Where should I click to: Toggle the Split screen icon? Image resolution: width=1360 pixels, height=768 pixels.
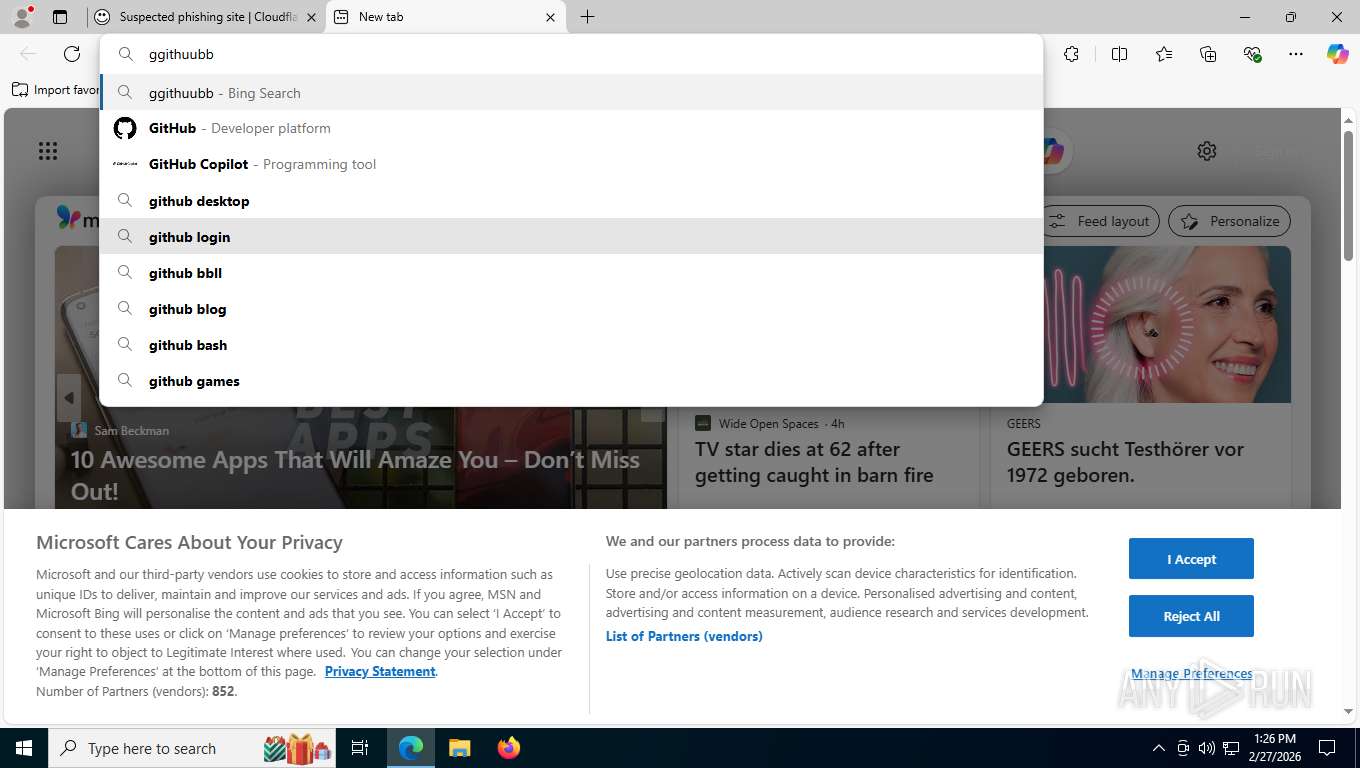tap(1120, 54)
